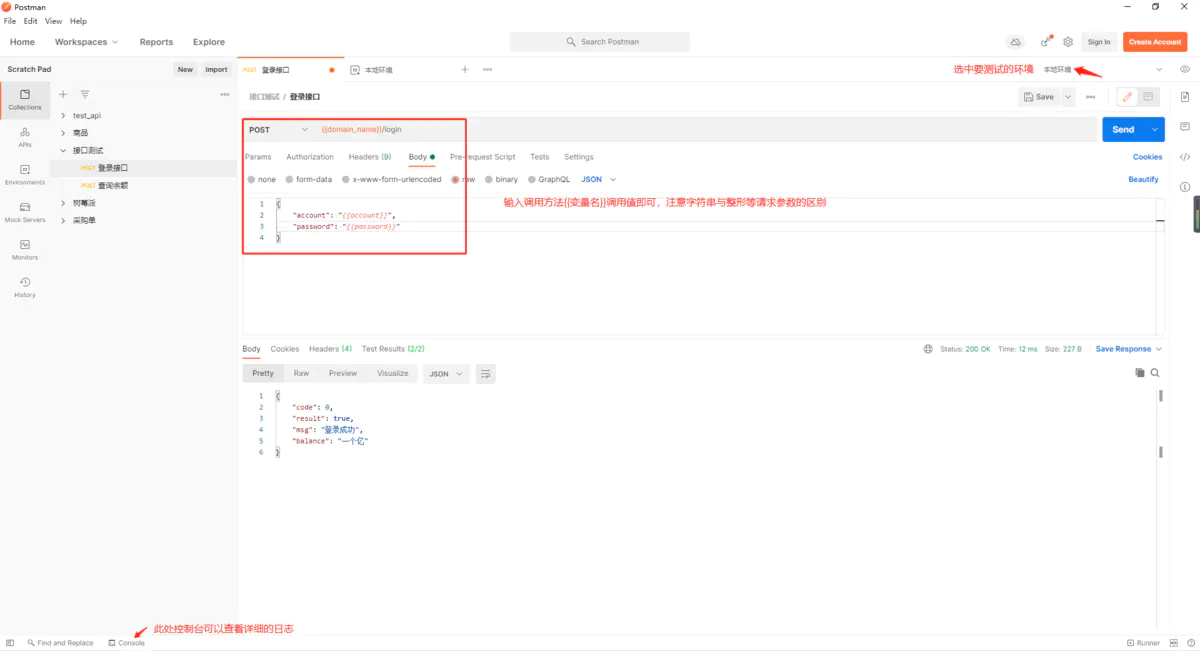The width and height of the screenshot is (1200, 651).
Task: Select the raw body type radio
Action: [x=455, y=180]
